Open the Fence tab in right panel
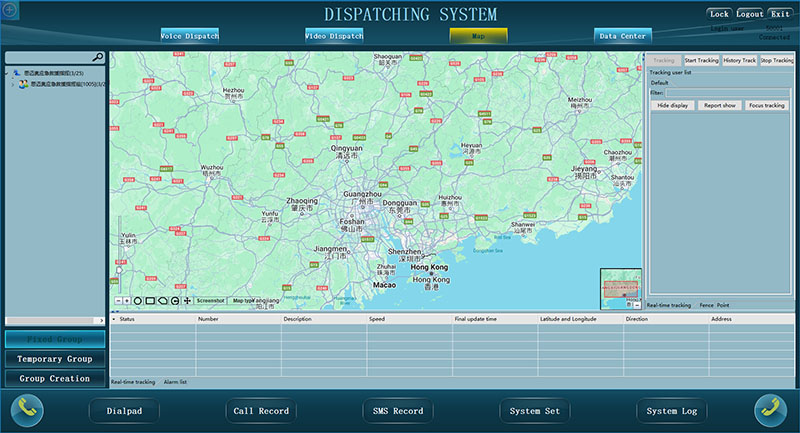This screenshot has height=433, width=800. (x=707, y=305)
